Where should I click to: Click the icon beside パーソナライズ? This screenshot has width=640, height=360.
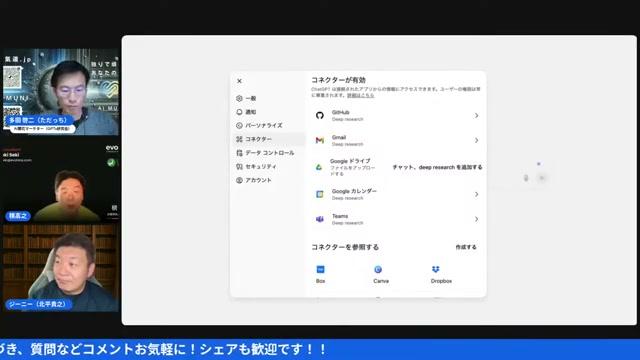coord(239,125)
